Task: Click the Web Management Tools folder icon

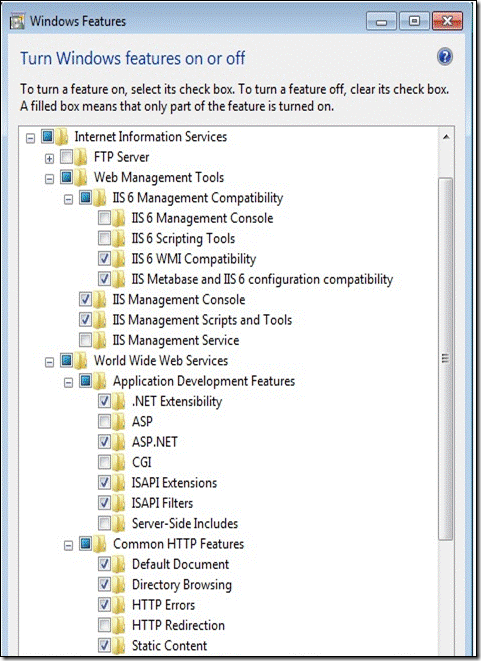Action: coord(81,177)
